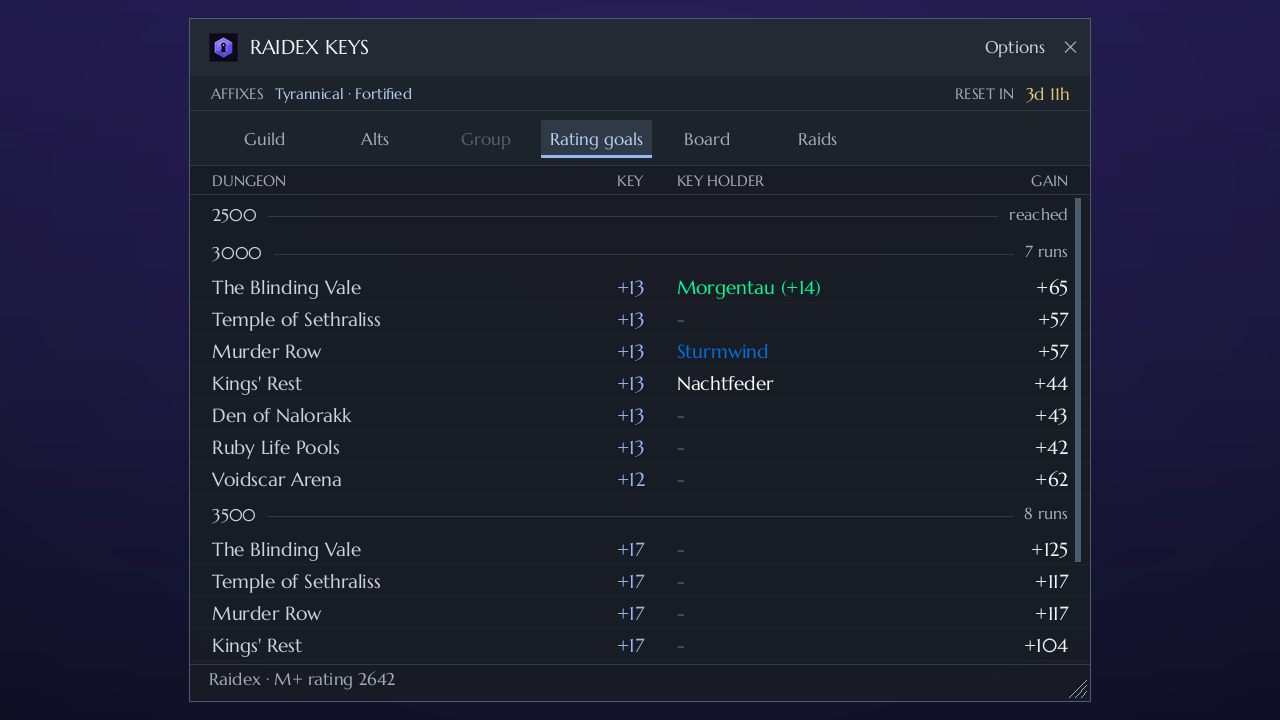Click the DUNGEON column header
The image size is (1280, 720).
249,181
